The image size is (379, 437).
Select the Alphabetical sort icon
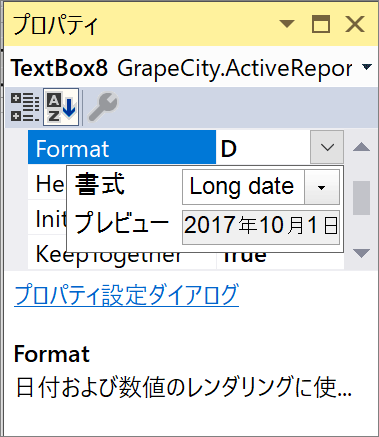pos(61,107)
